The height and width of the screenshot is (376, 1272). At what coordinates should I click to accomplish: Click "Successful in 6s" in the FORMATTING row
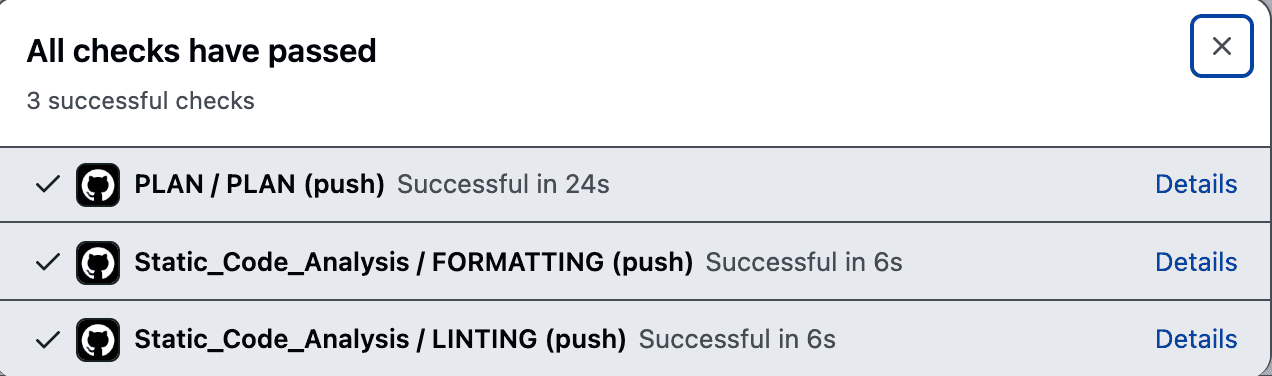click(804, 262)
